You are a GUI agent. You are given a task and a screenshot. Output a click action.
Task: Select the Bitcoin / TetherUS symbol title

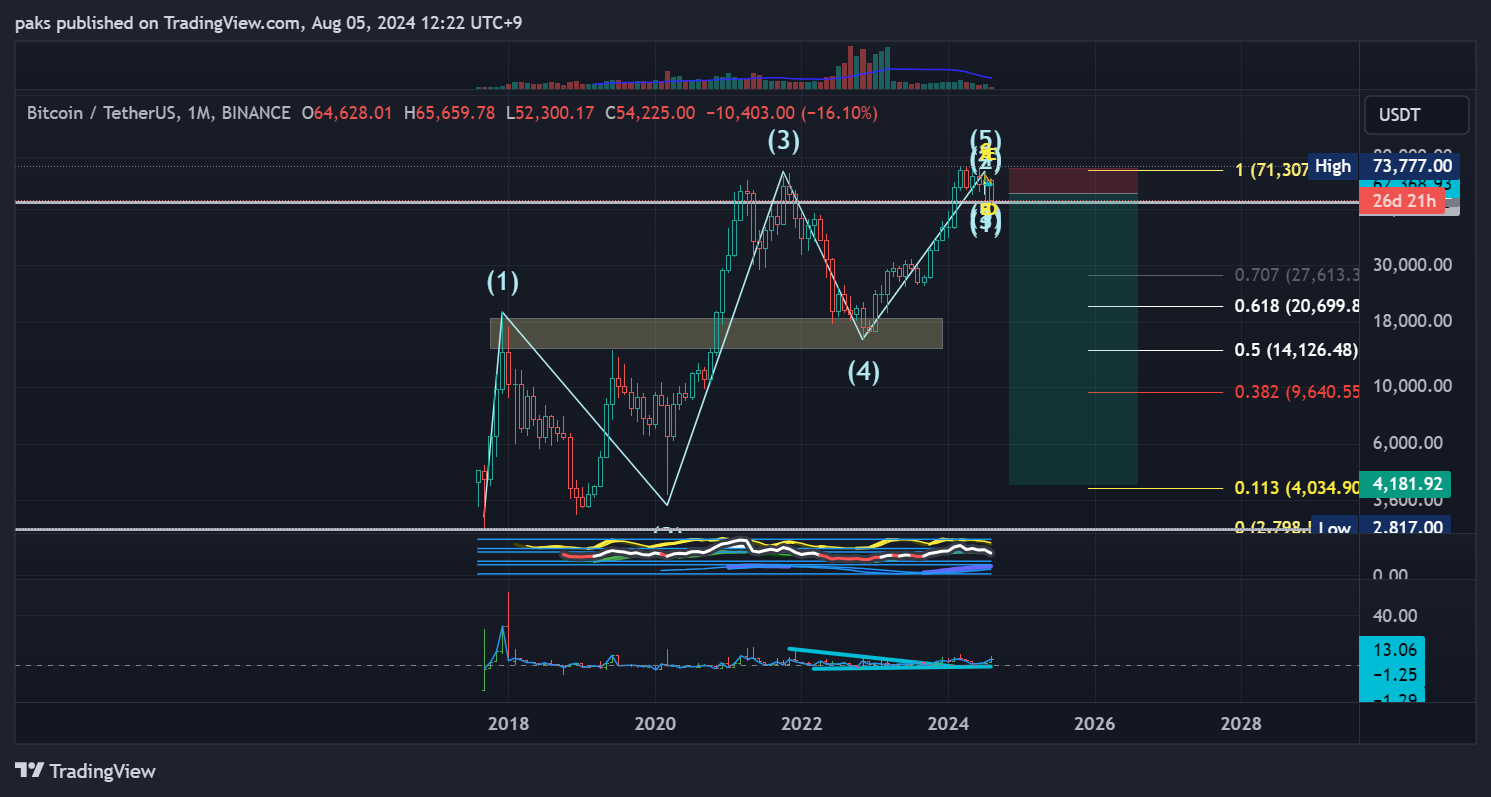tap(103, 112)
